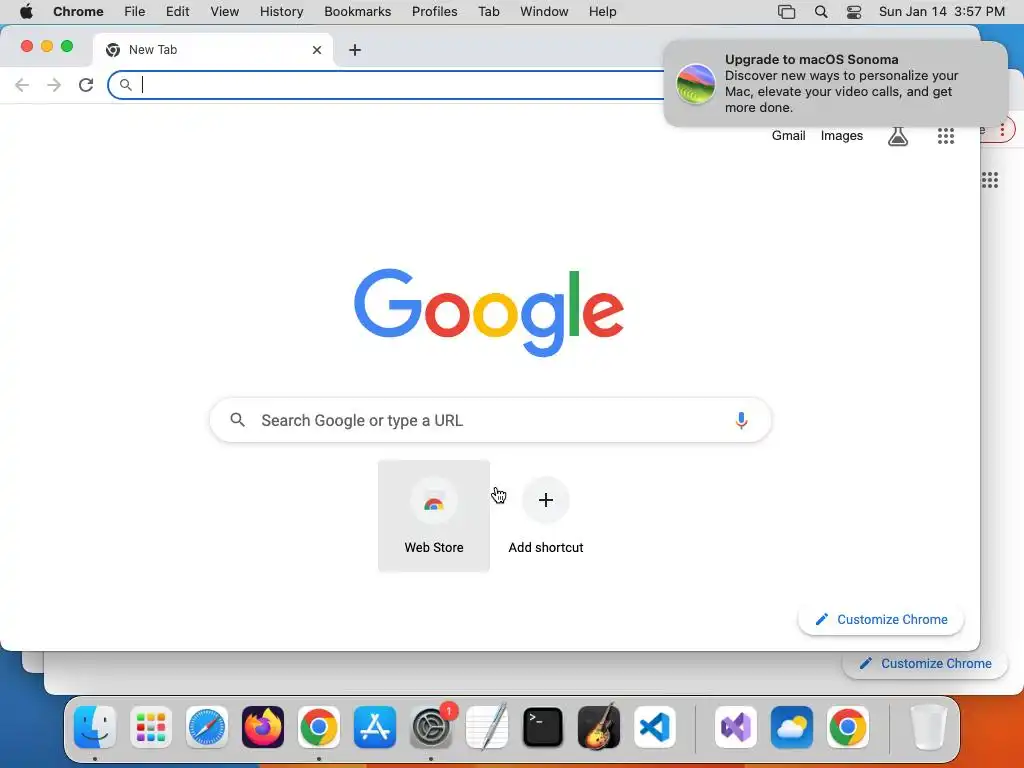Go back to the previous page

click(22, 85)
